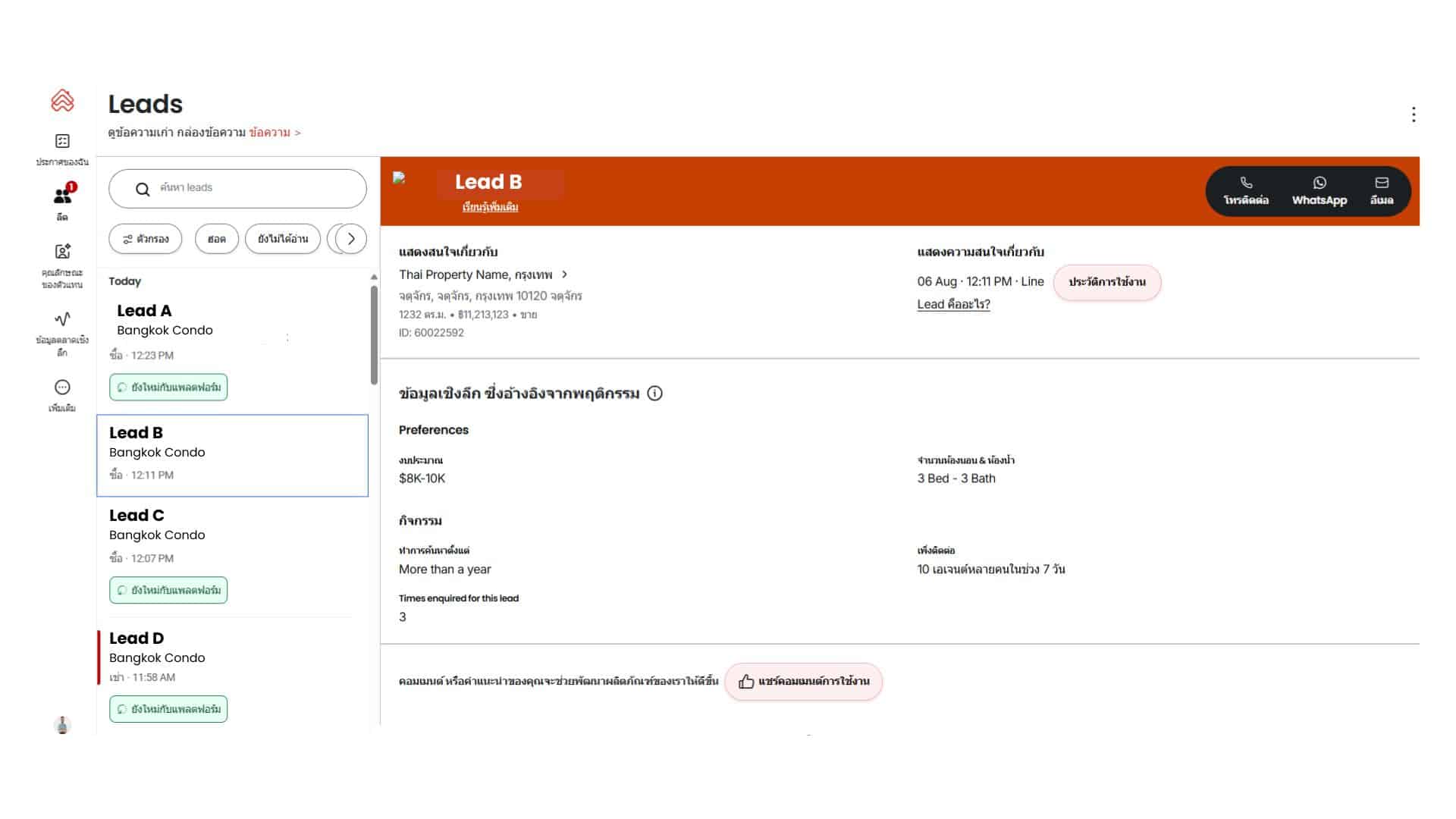Screen dimensions: 1456x819
Task: Open the 'Lead คืออะไร?' link
Action: click(953, 304)
